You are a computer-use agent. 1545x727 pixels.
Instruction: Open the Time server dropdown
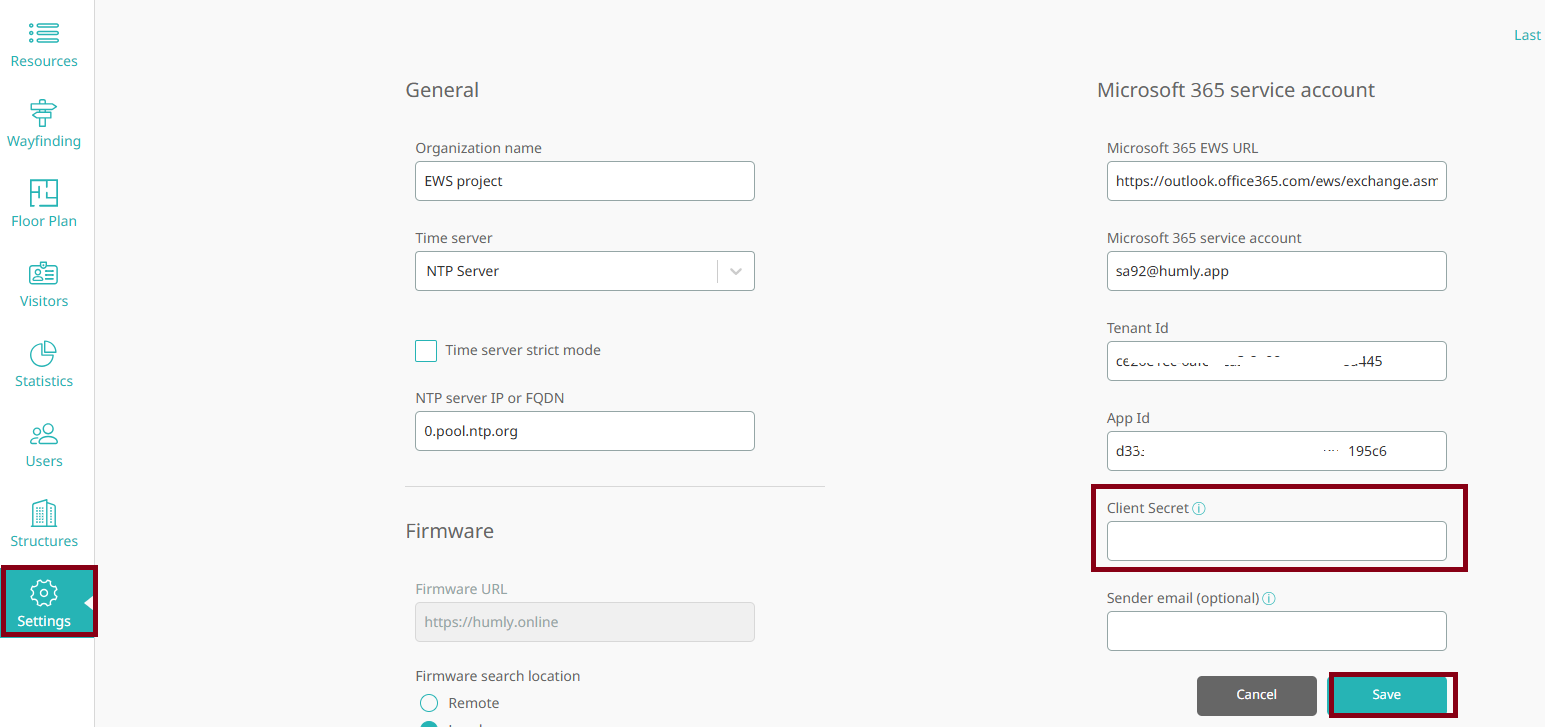click(737, 270)
